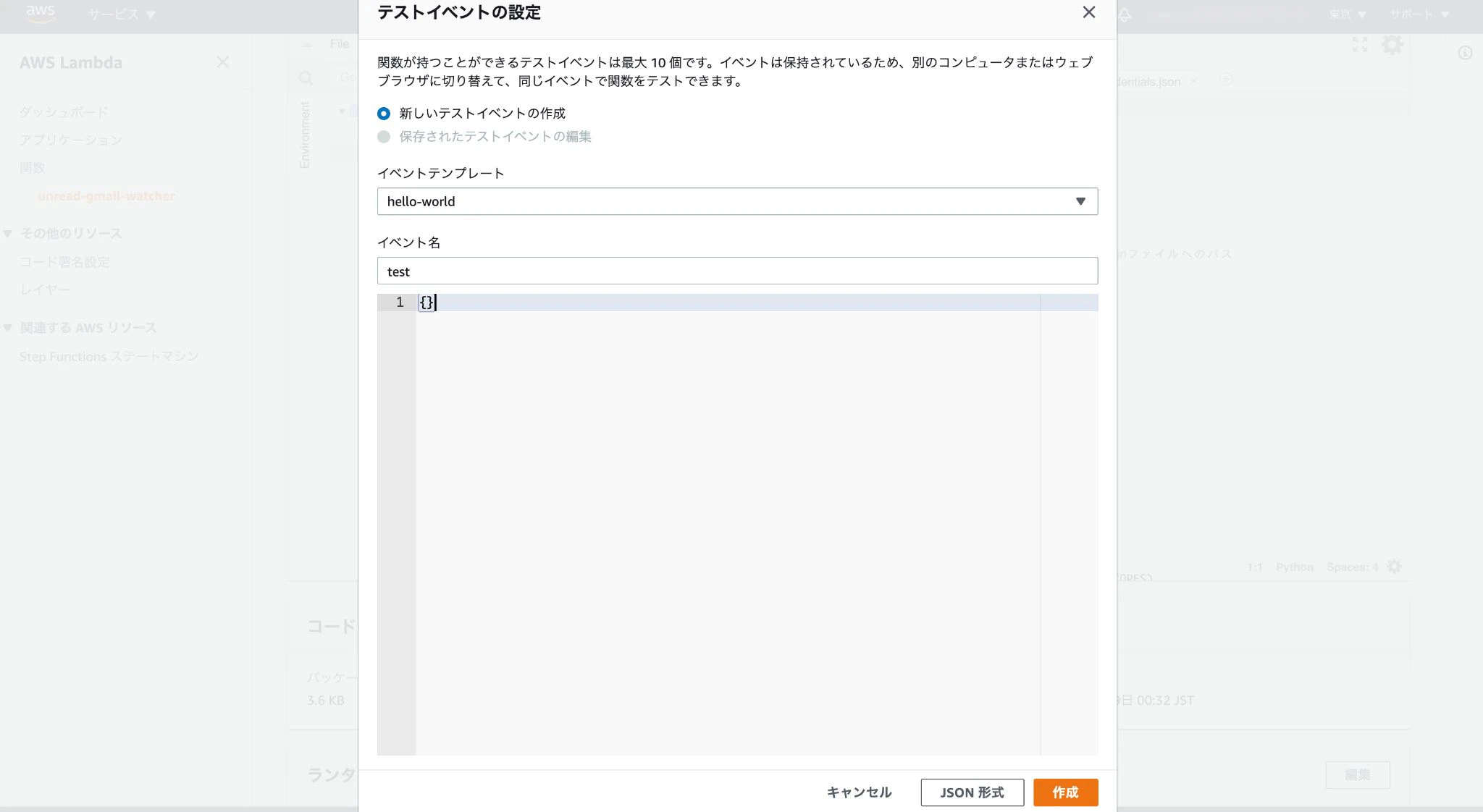This screenshot has width=1483, height=812.
Task: Click the info circle icon
Action: point(1465,53)
